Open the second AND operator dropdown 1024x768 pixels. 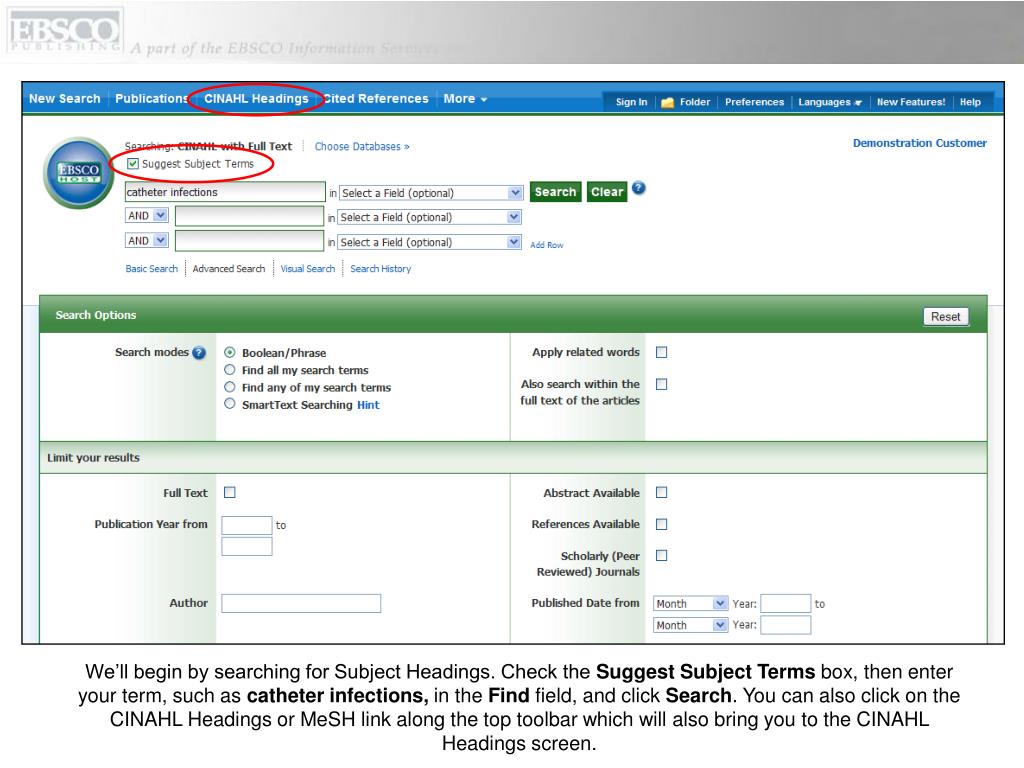click(x=147, y=240)
